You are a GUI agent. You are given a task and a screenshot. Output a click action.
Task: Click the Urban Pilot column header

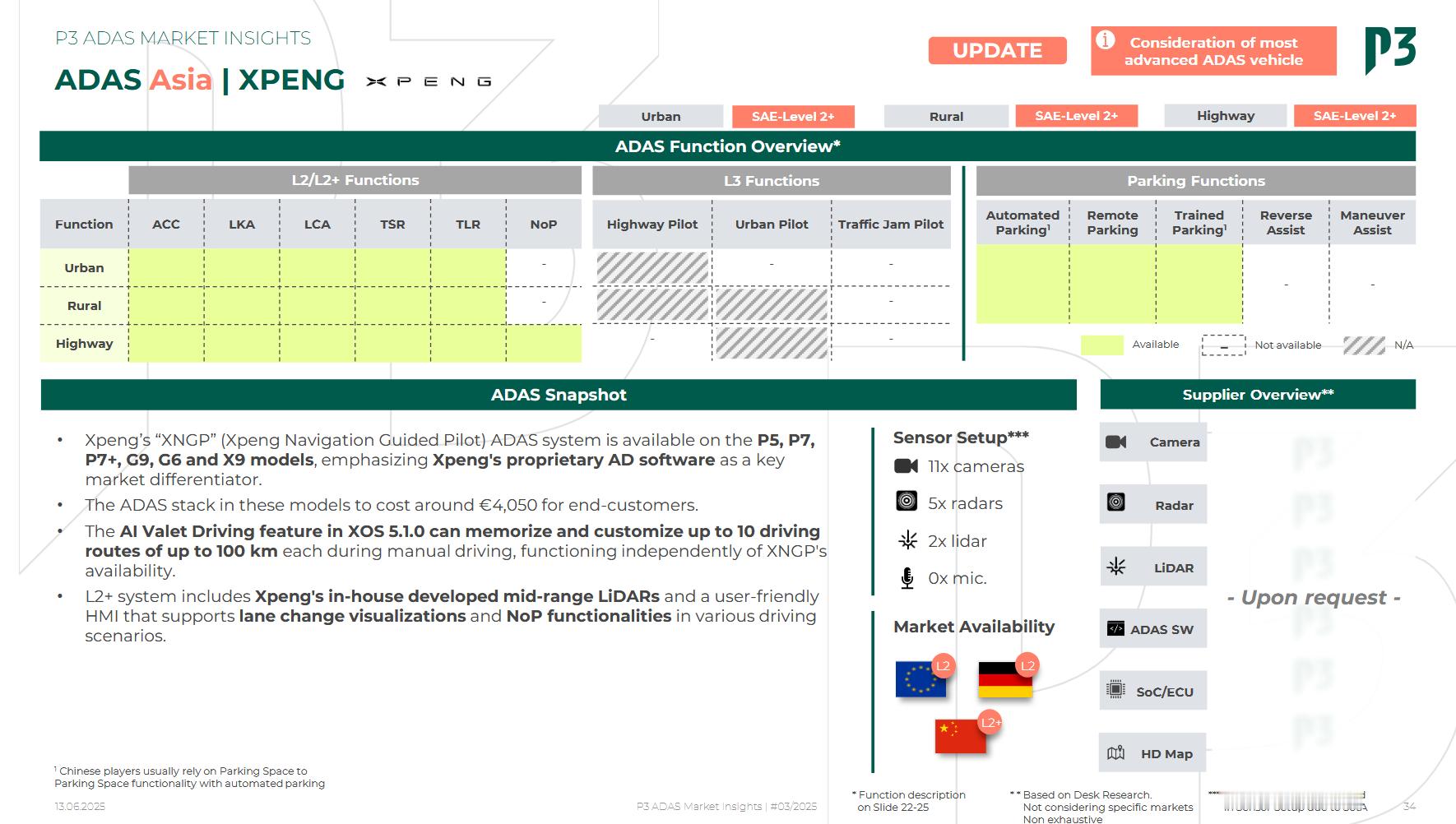(x=772, y=224)
